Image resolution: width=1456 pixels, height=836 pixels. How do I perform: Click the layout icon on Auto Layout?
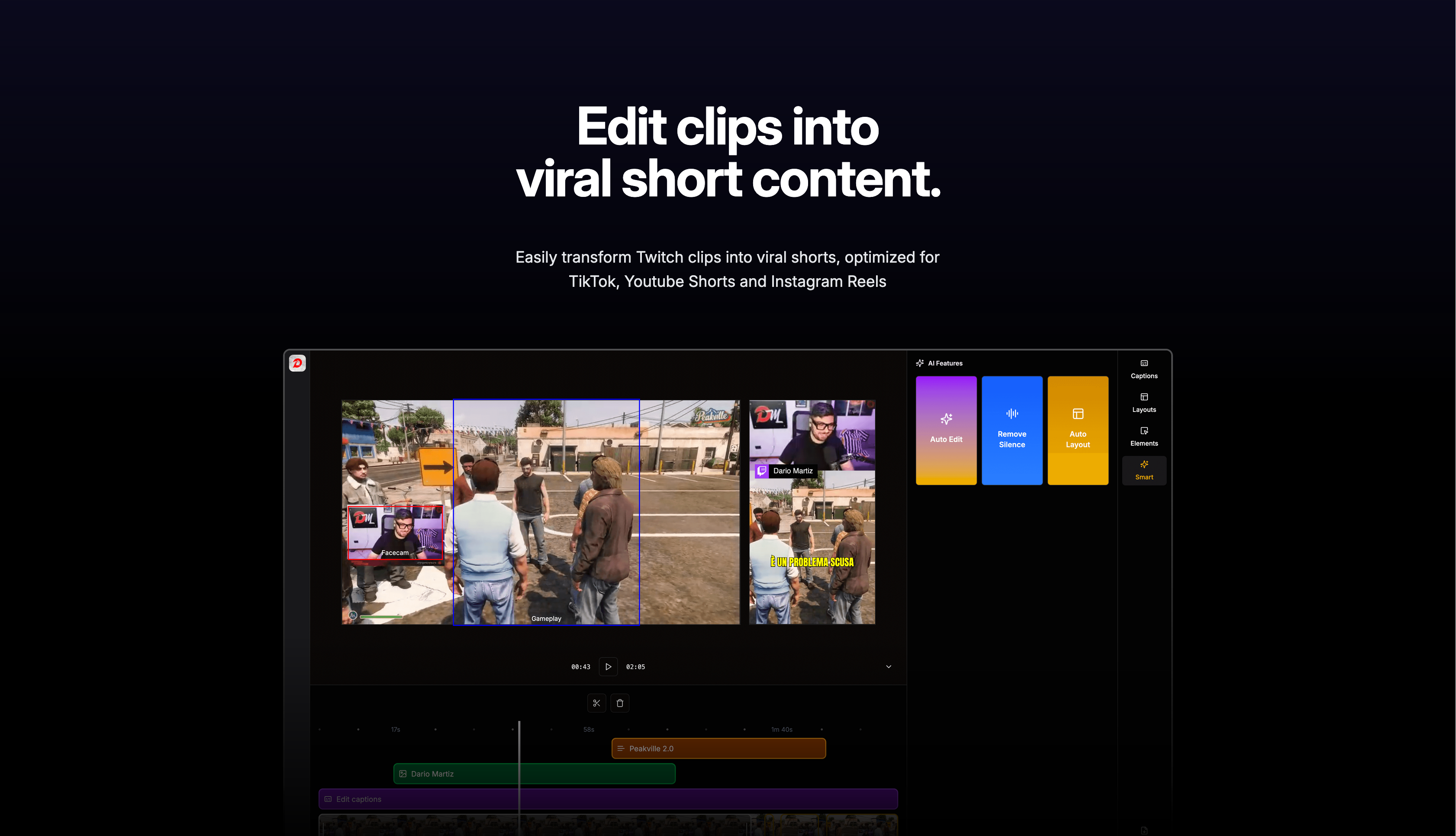point(1078,413)
